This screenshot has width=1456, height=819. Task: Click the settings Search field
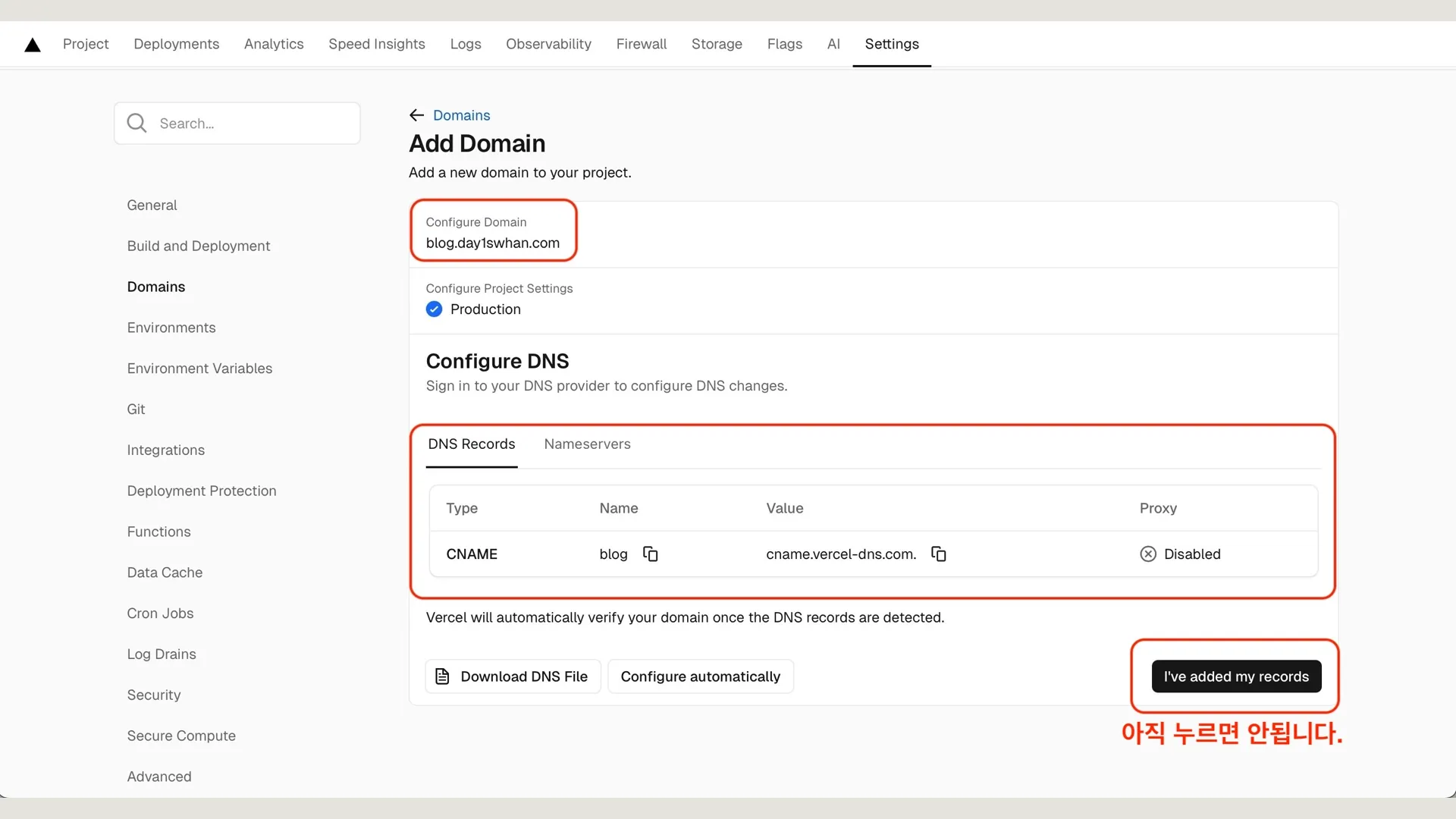tap(237, 123)
